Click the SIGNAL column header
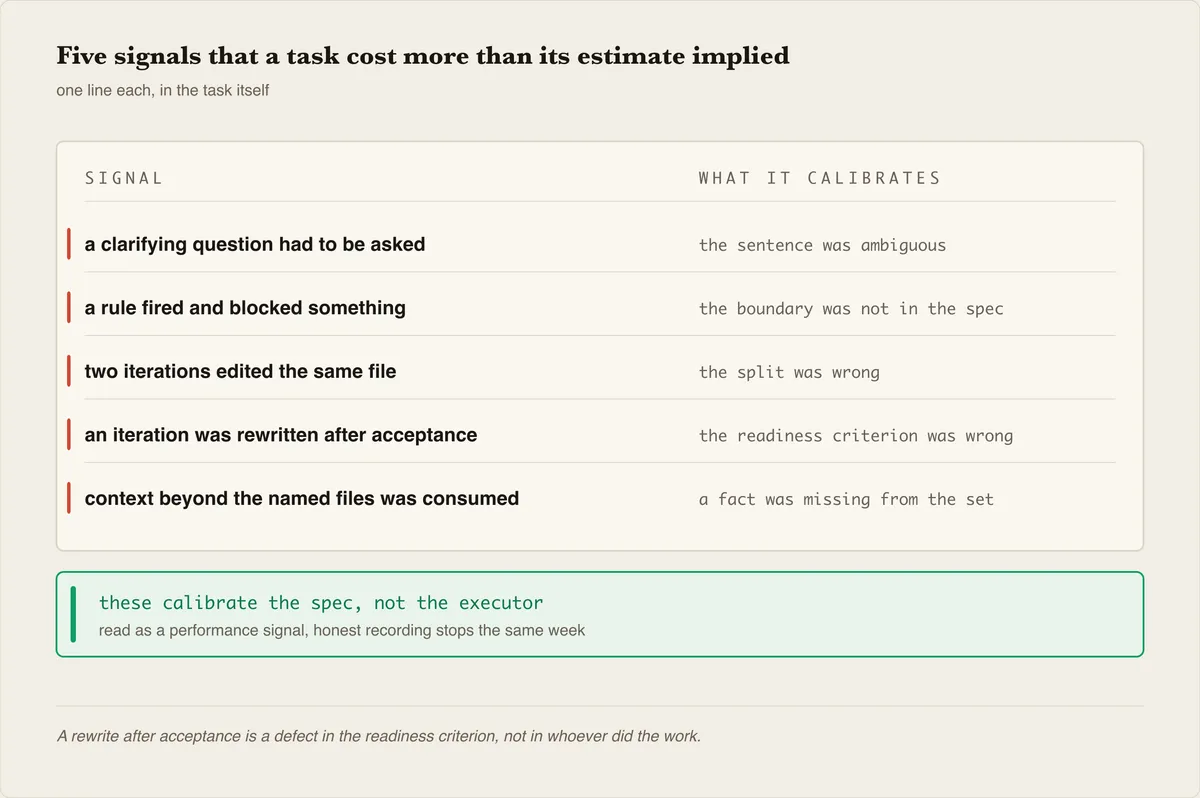The height and width of the screenshot is (798, 1200). 124,178
